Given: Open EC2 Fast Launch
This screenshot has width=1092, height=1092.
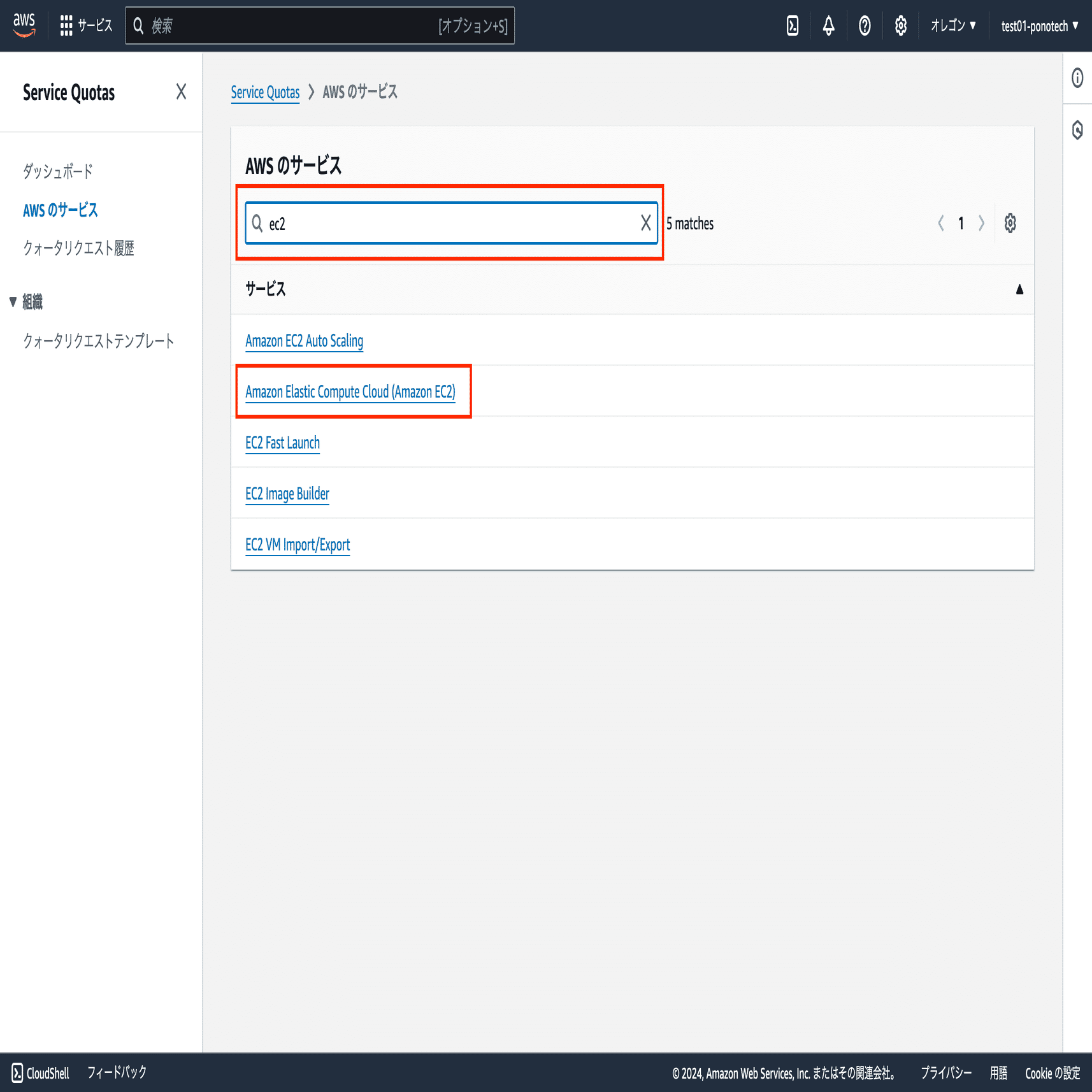Looking at the screenshot, I should (283, 443).
